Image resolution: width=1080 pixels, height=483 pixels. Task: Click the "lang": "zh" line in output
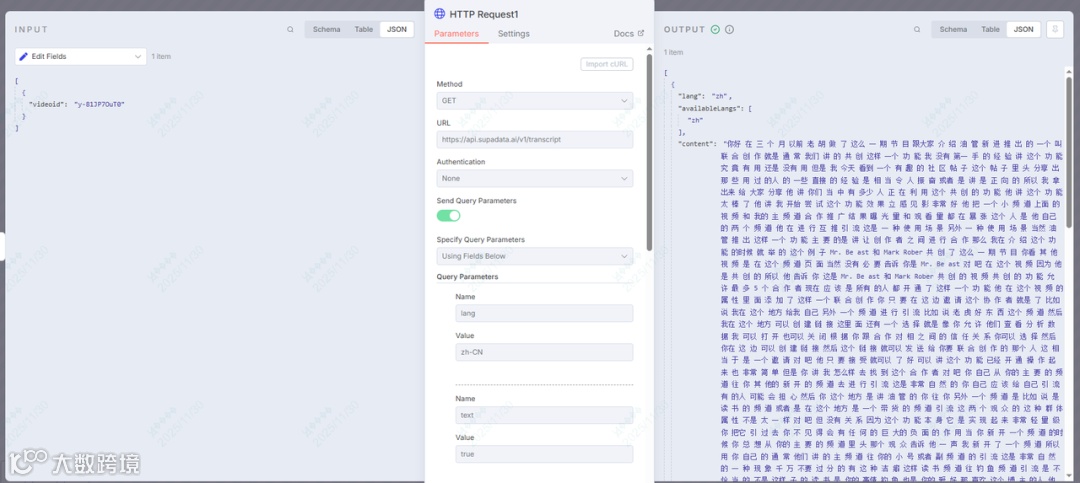click(705, 96)
